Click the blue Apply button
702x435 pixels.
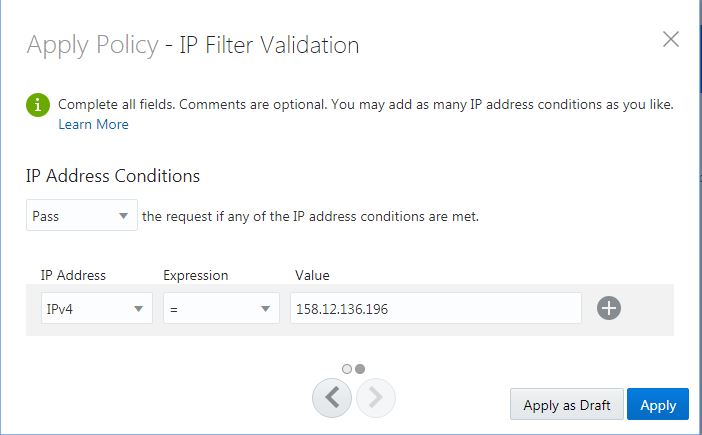[x=658, y=404]
